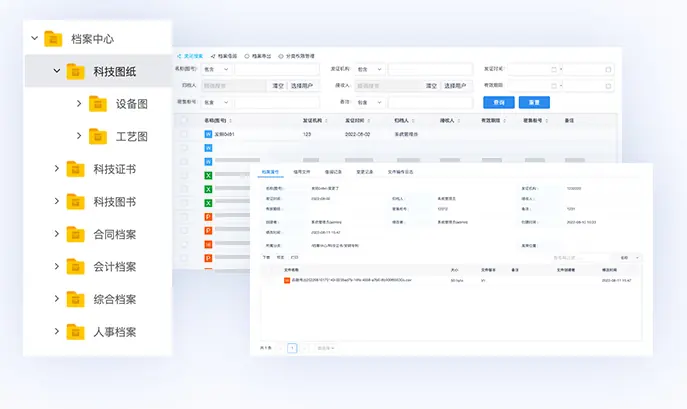Click the first orange PowerPoint file icon
The height and width of the screenshot is (409, 687).
point(208,216)
